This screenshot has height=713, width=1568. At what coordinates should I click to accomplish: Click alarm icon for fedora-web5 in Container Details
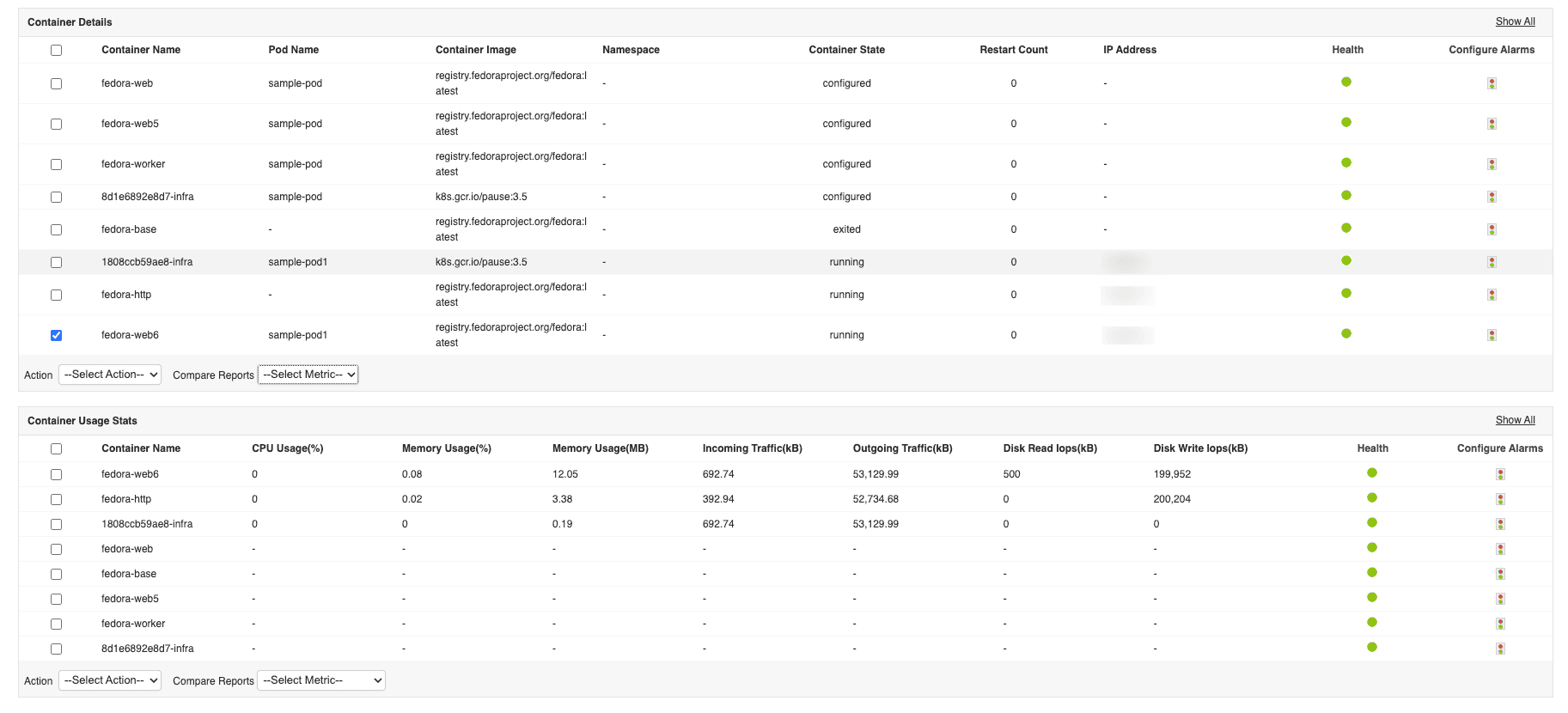[x=1492, y=124]
